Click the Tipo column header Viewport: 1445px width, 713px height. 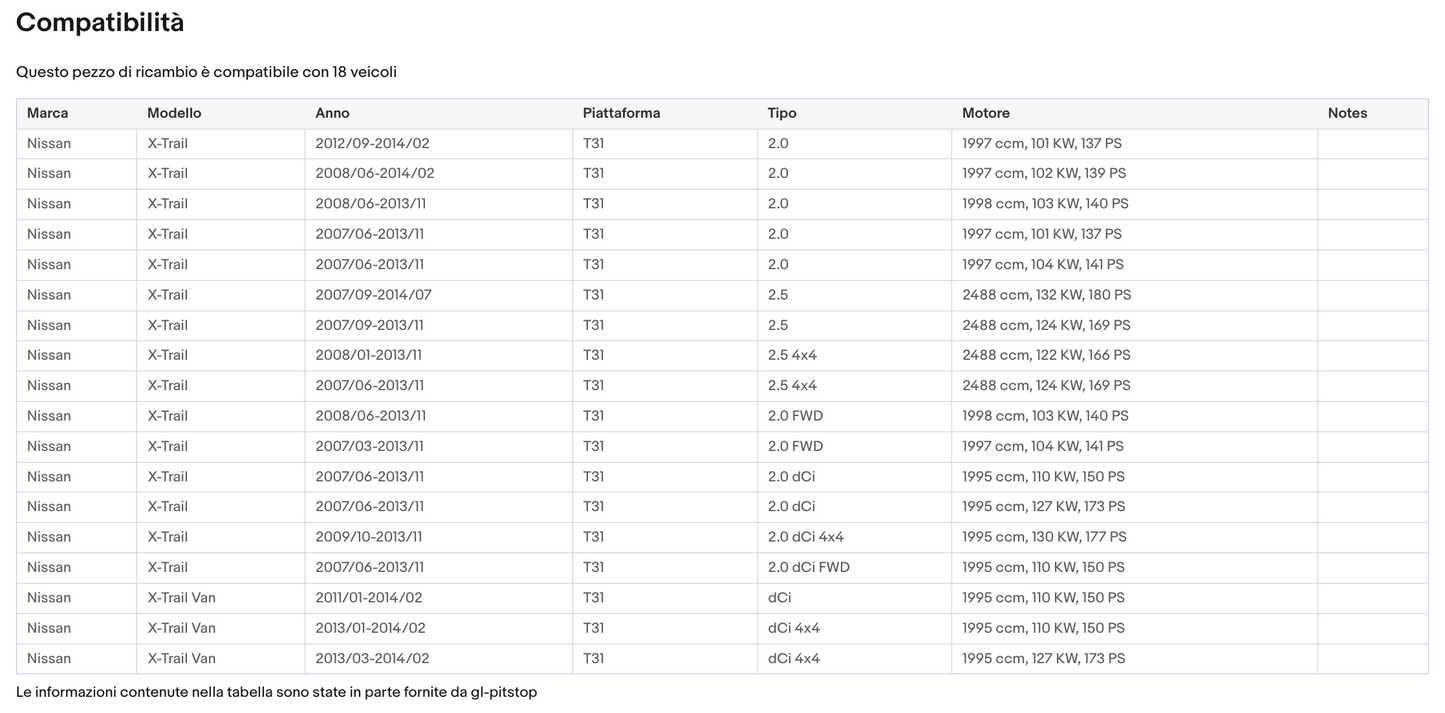point(782,113)
